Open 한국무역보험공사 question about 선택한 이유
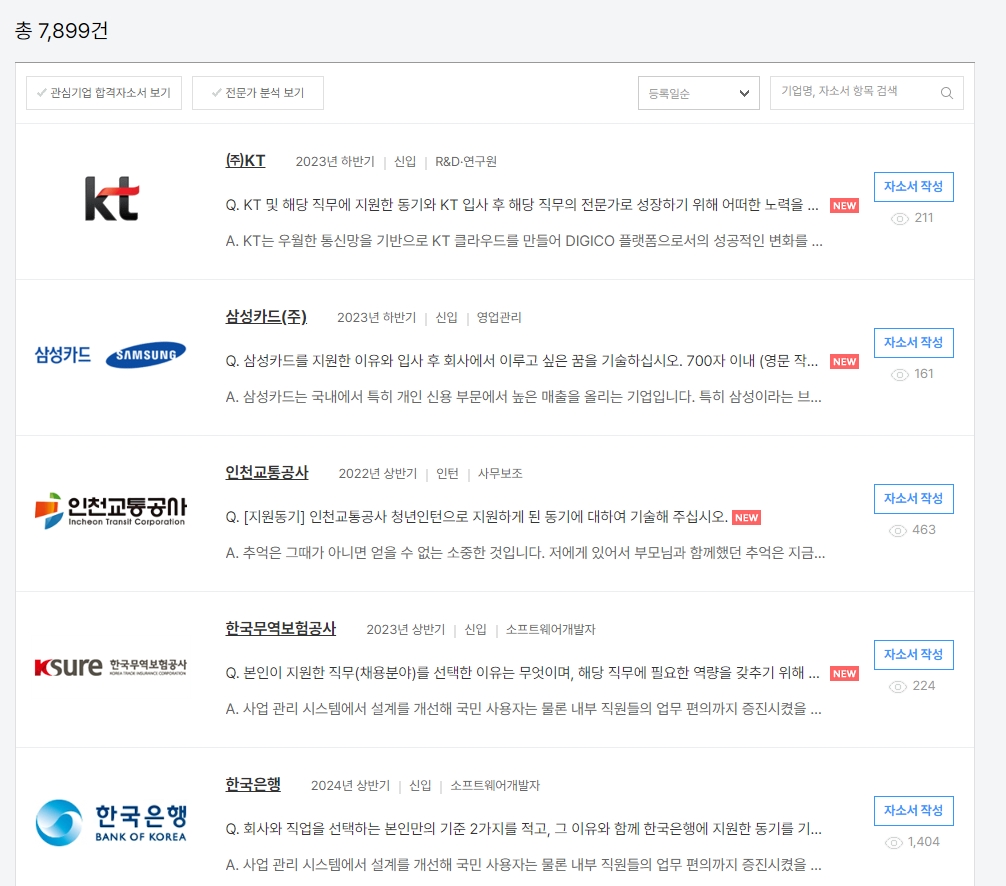This screenshot has width=1006, height=886. point(522,672)
